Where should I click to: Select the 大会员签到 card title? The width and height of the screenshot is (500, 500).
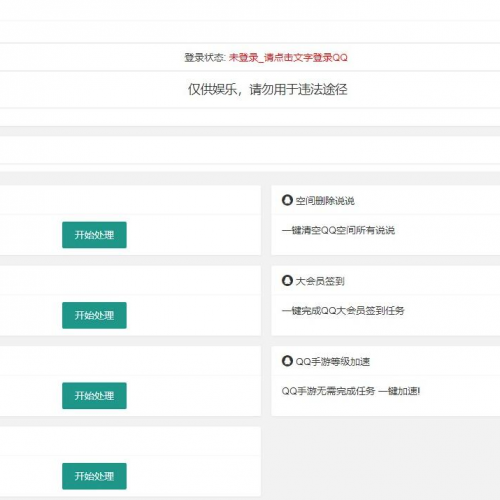(320, 281)
